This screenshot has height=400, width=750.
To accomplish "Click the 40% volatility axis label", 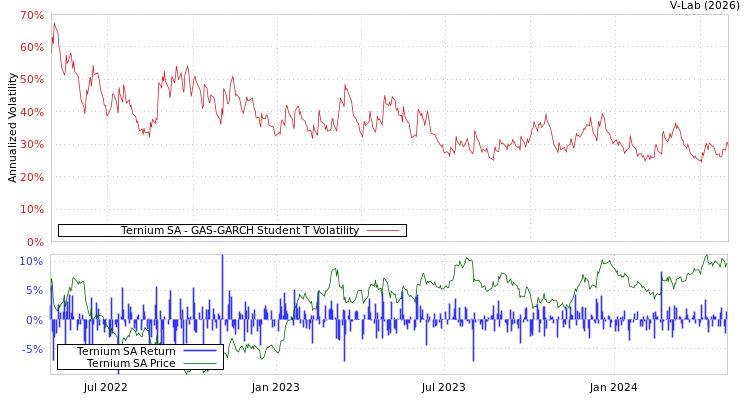I will pyautogui.click(x=31, y=113).
